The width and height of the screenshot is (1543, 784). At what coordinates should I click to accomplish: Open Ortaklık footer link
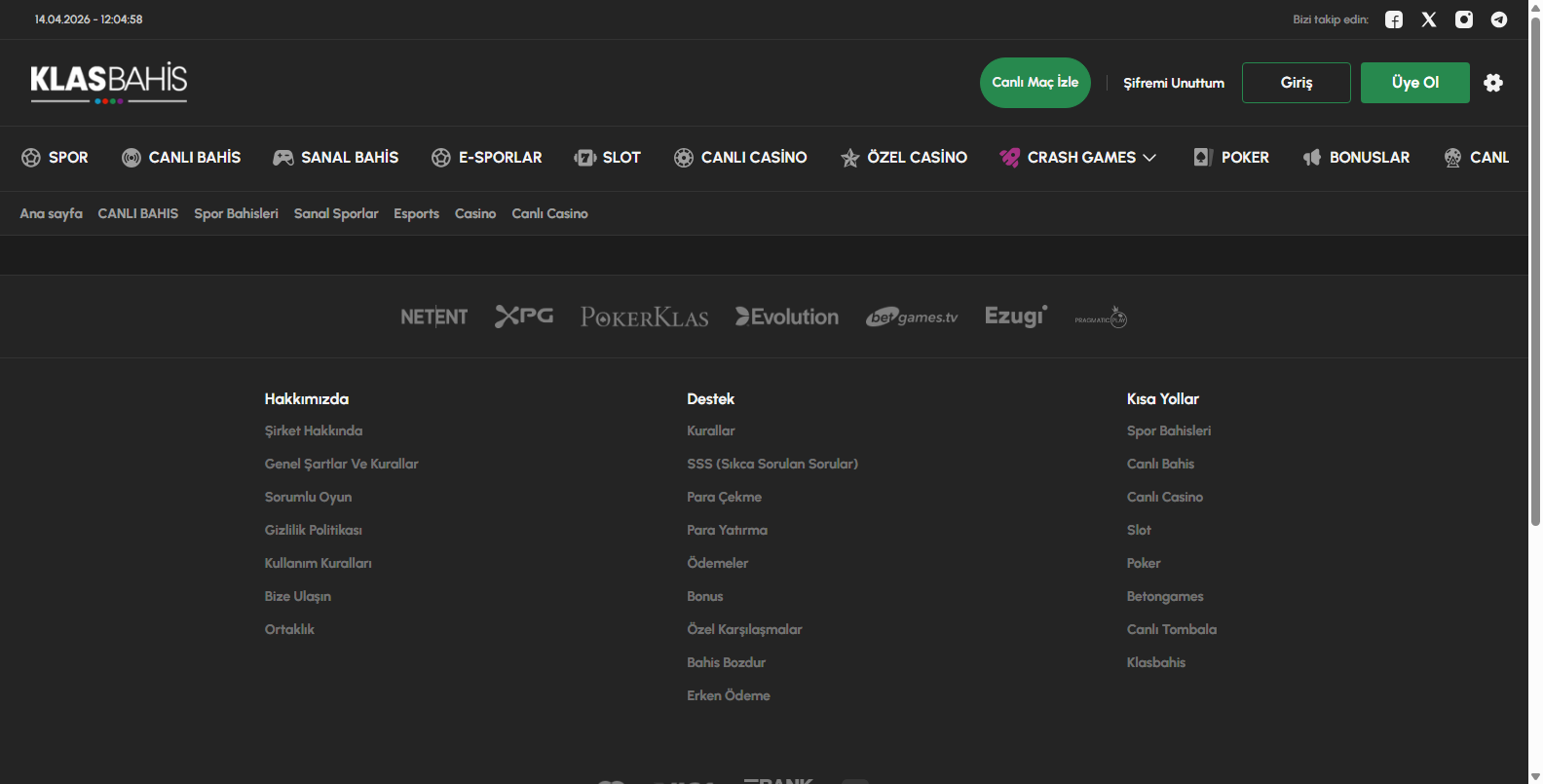[x=289, y=629]
